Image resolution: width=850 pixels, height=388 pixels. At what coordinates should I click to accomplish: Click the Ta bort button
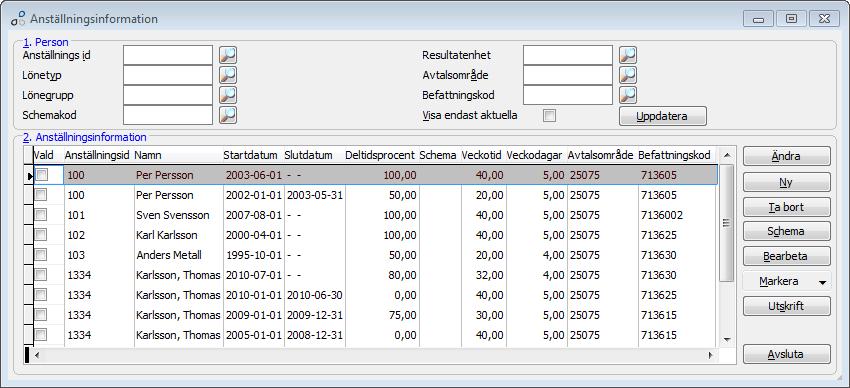pos(787,207)
